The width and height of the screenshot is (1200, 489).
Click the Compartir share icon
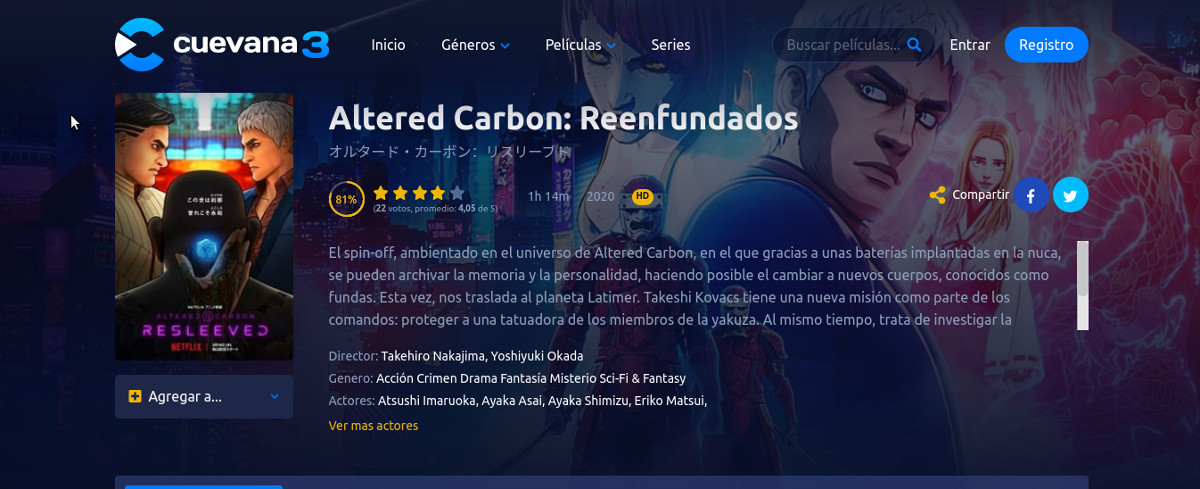pyautogui.click(x=937, y=195)
